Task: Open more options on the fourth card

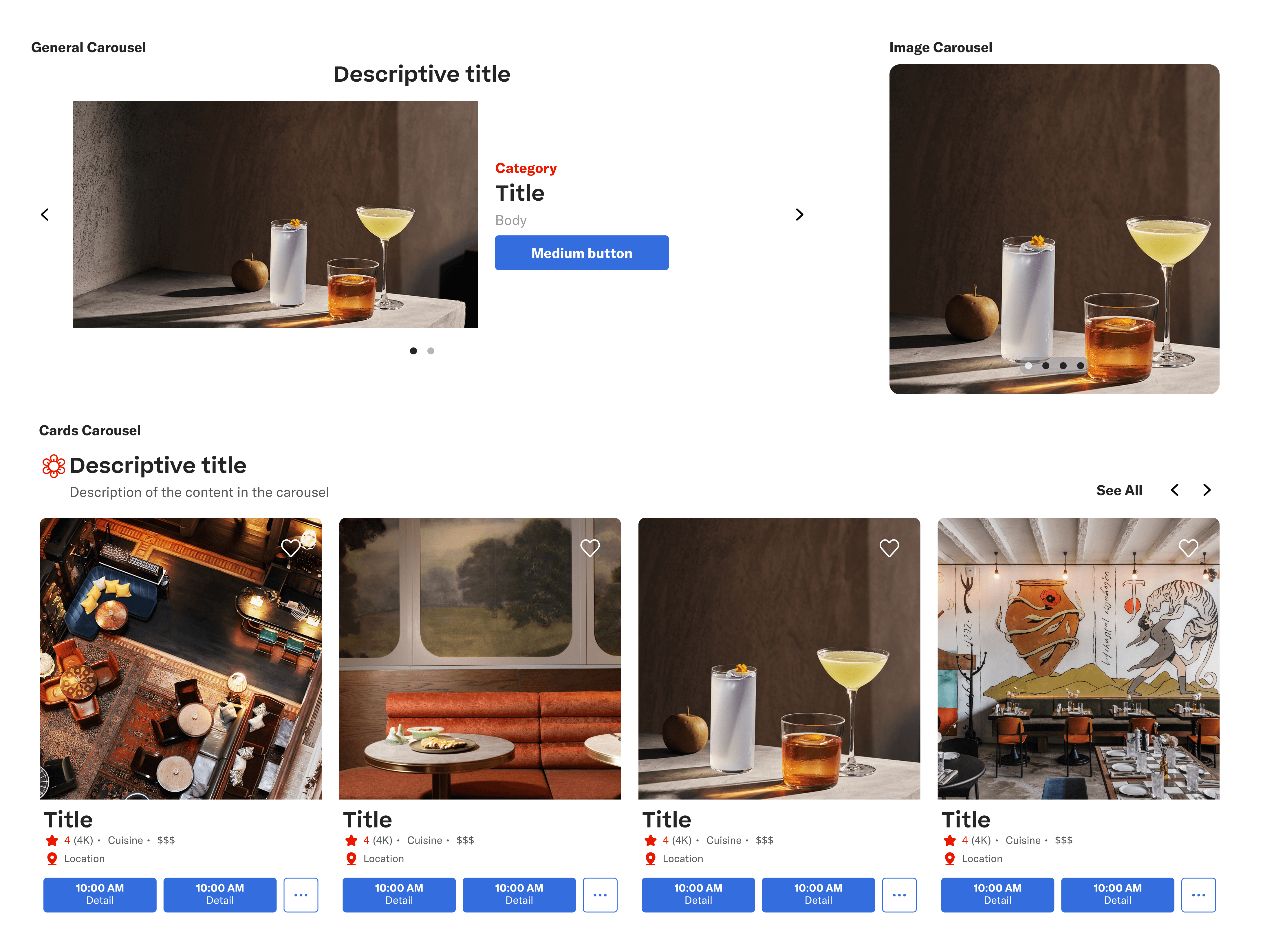Action: (x=1198, y=895)
